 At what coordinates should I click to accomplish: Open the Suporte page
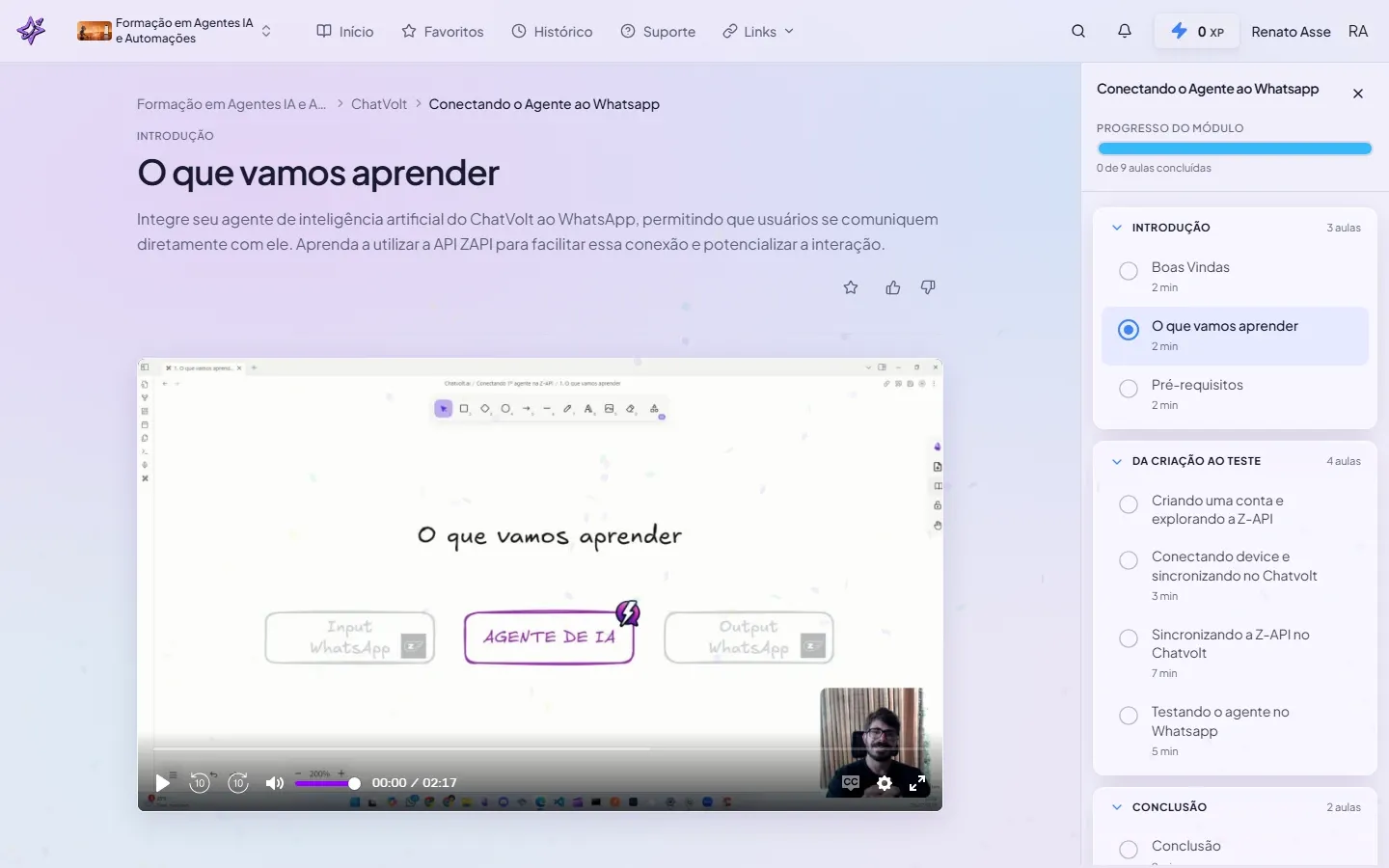(x=658, y=31)
